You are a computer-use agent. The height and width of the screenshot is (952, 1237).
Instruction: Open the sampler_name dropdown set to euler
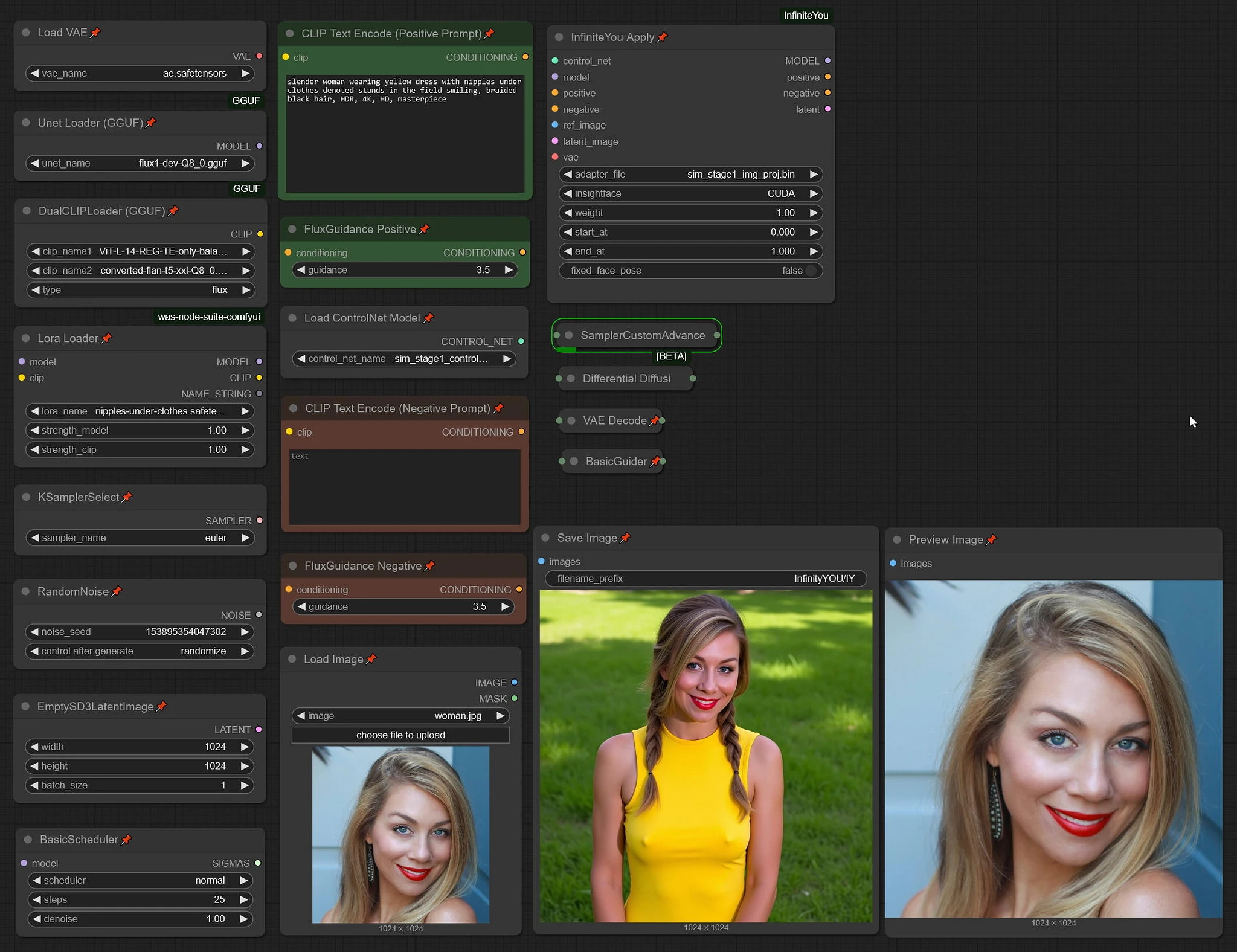coord(140,538)
